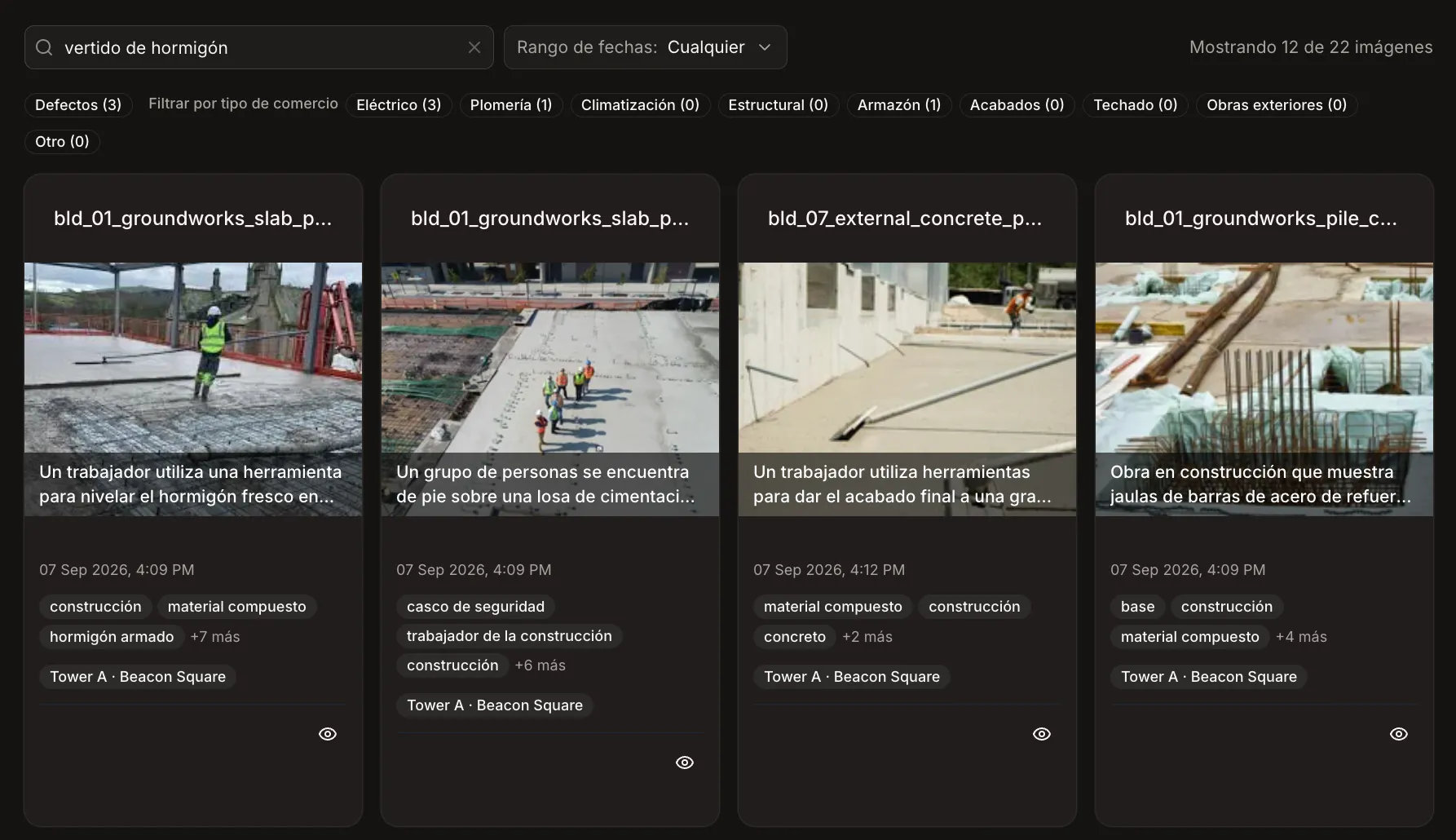Filter by Eléctrico (3) trade
This screenshot has width=1456, height=840.
pos(399,105)
